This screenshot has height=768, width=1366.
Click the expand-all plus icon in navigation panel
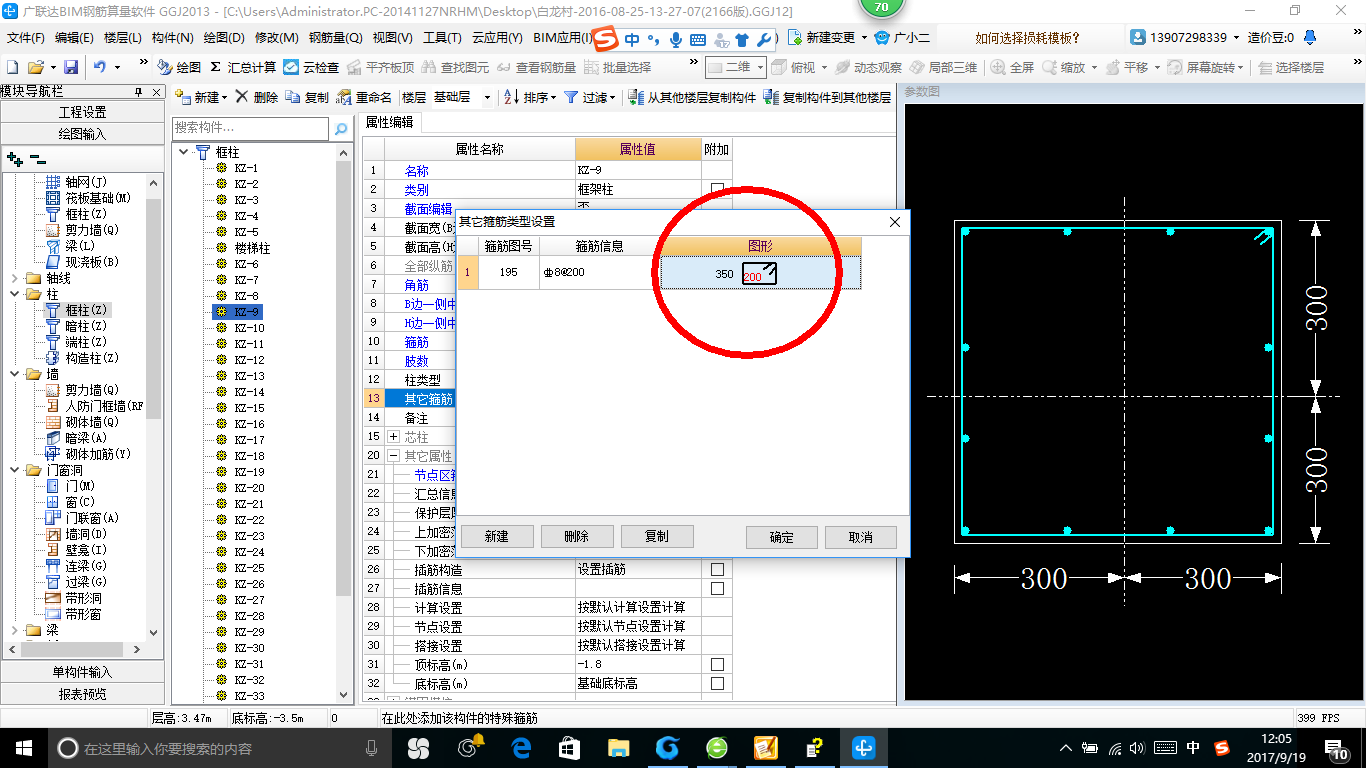point(14,158)
